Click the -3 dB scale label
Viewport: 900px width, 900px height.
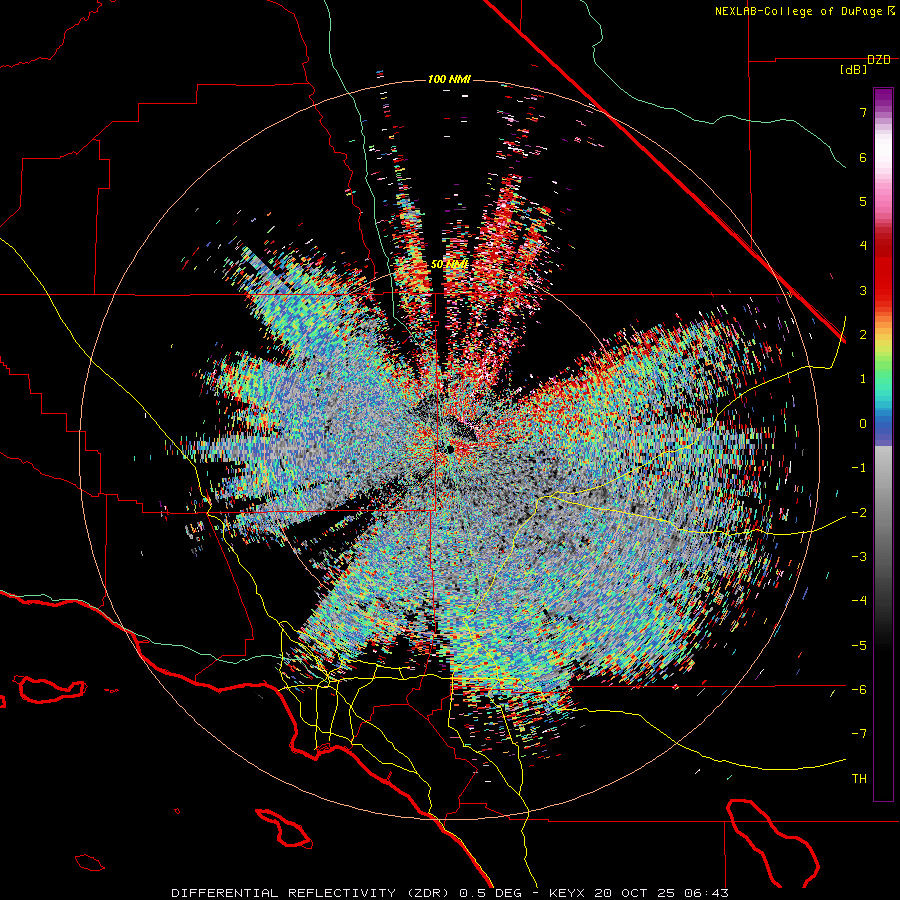click(859, 557)
